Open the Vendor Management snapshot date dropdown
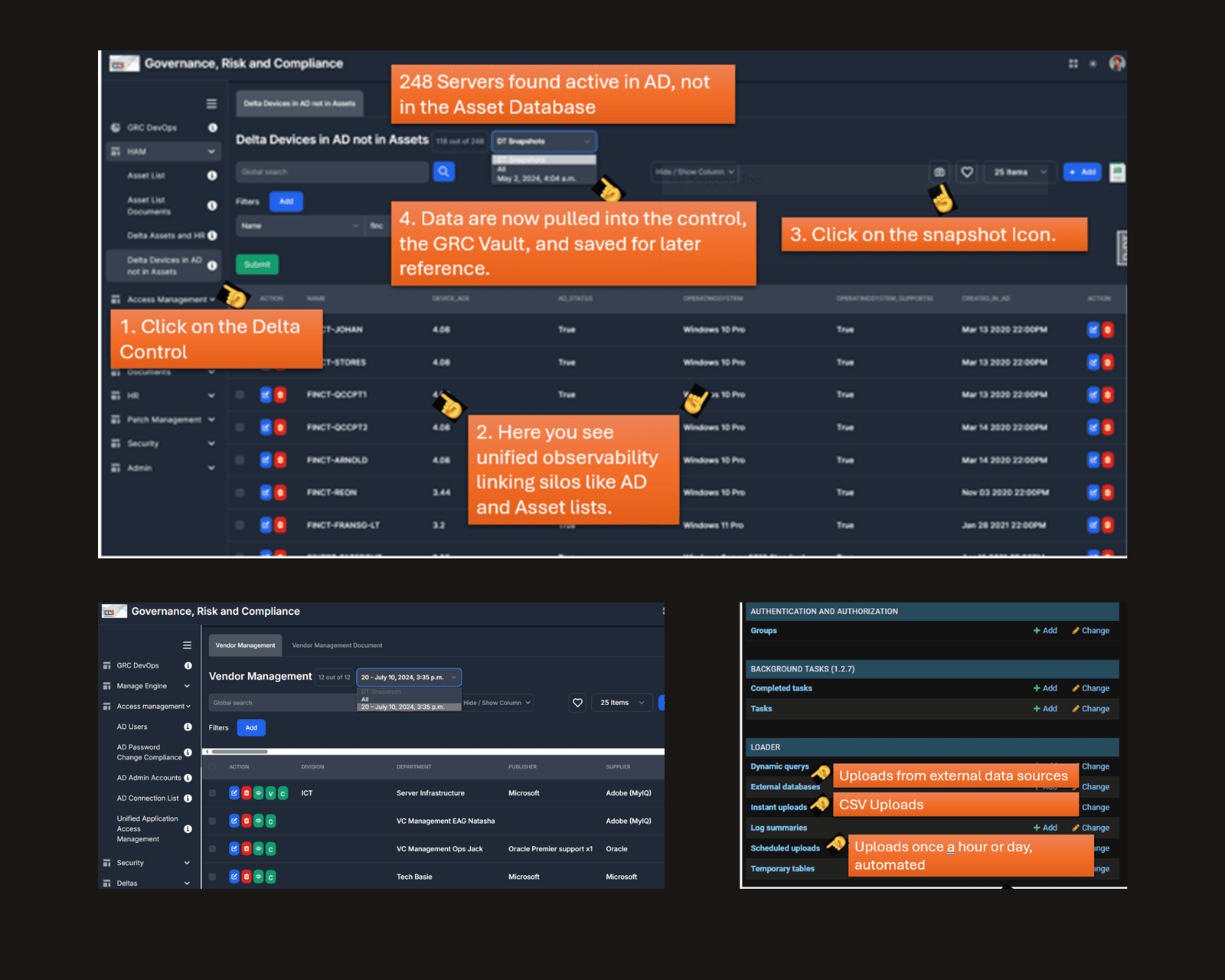Viewport: 1225px width, 980px height. pos(408,678)
